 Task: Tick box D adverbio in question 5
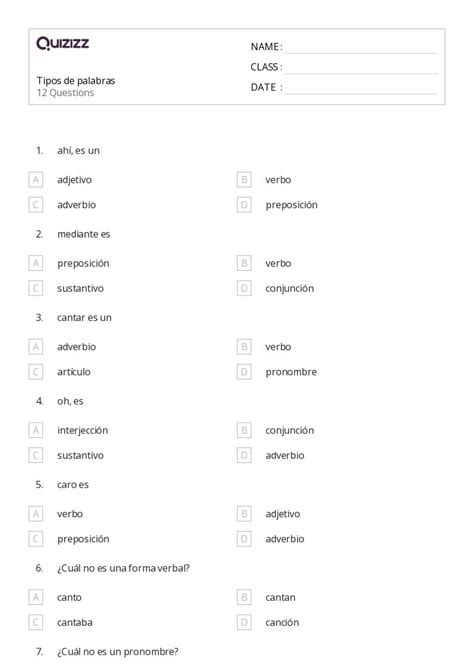244,539
